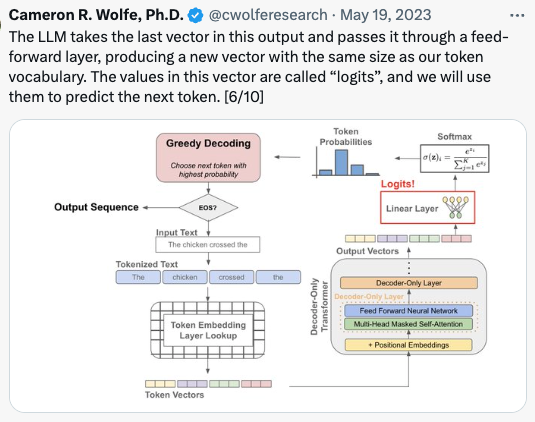Click the Input Text field 'The chicken crossed the'
This screenshot has width=535, height=422.
[208, 245]
